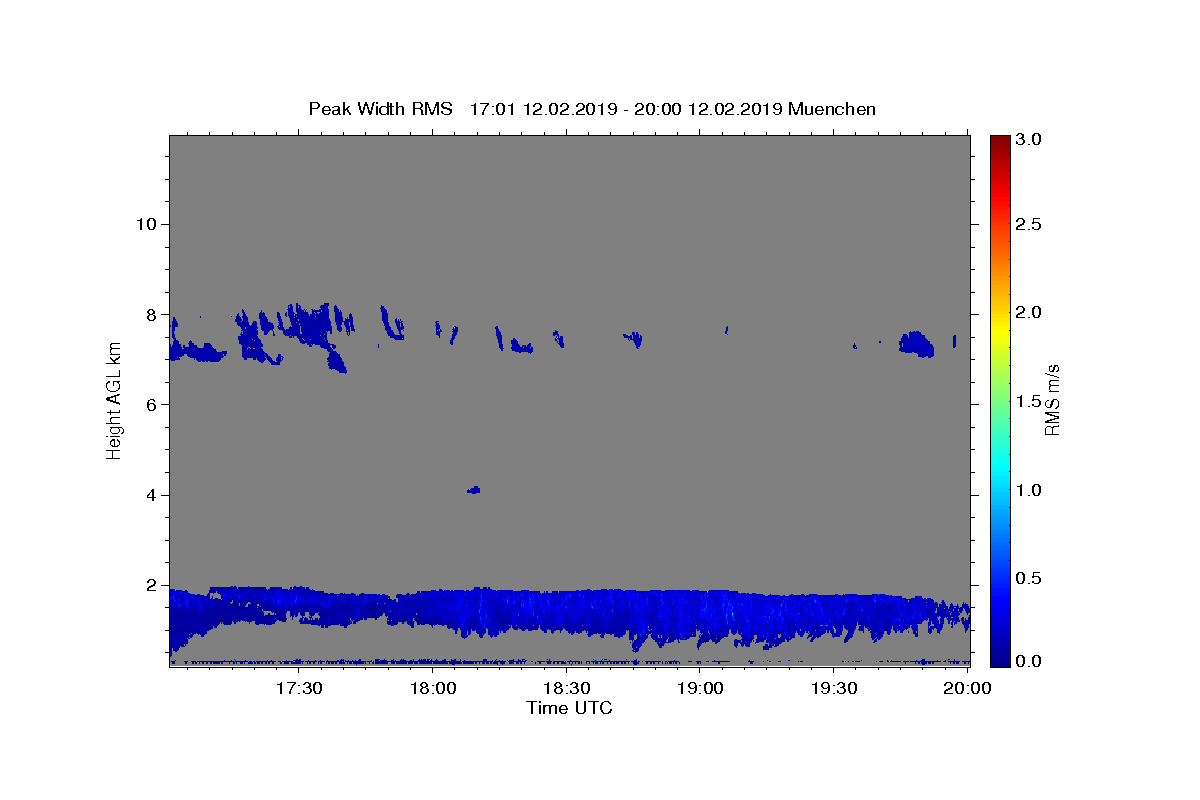The width and height of the screenshot is (1200, 800).
Task: Click the 'RMS m/s' colorbar label
Action: pos(1052,400)
